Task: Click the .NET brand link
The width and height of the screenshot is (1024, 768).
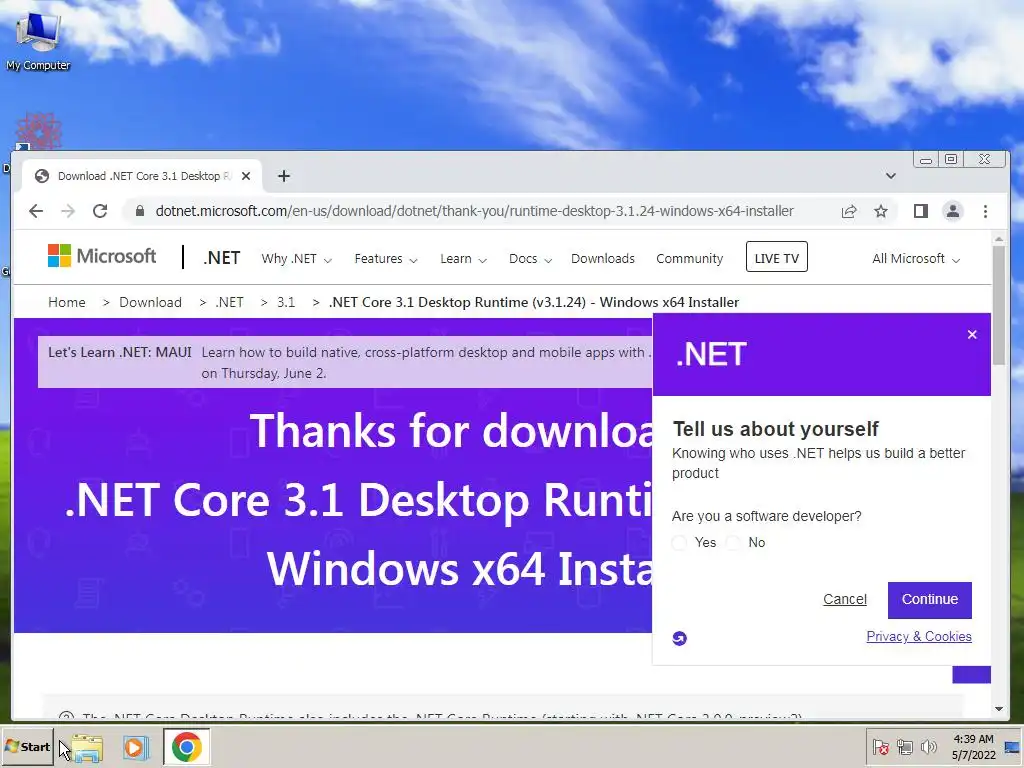Action: coord(222,258)
